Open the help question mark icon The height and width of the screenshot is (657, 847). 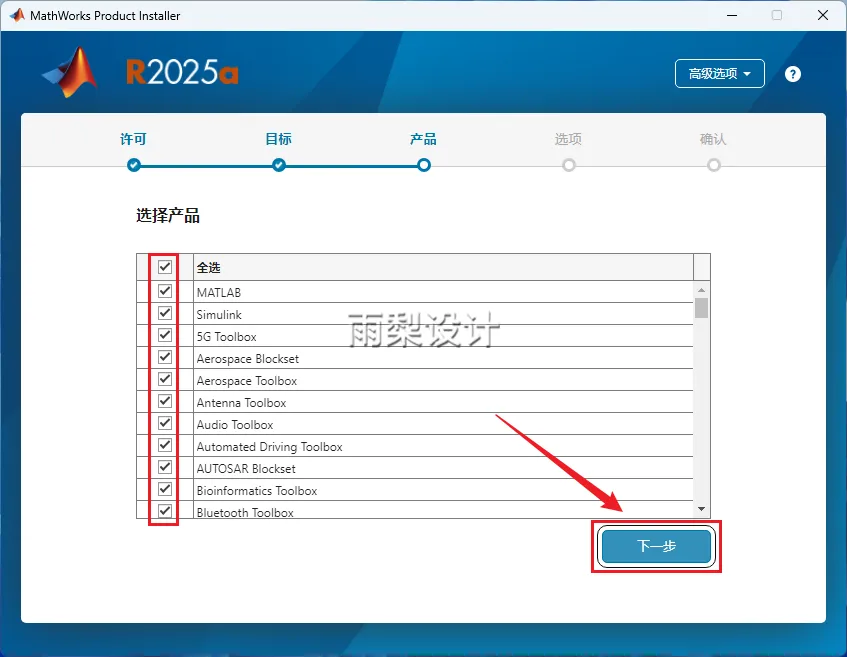point(792,74)
